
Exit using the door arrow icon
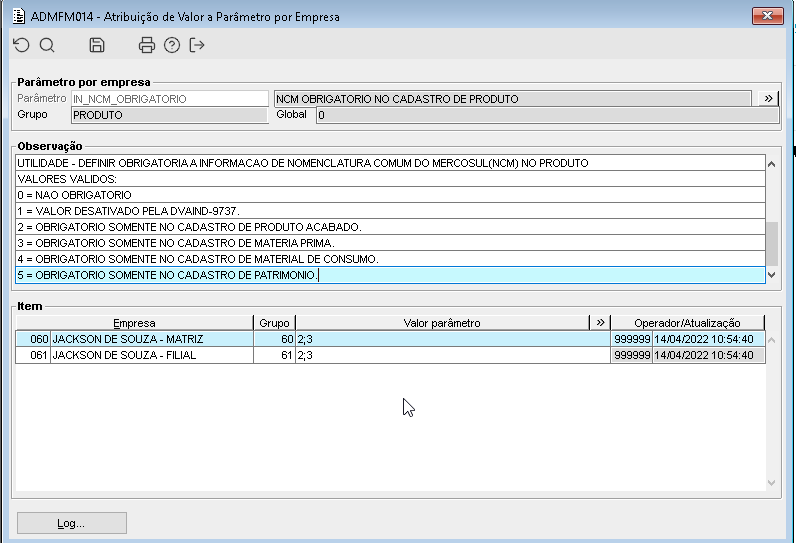196,45
